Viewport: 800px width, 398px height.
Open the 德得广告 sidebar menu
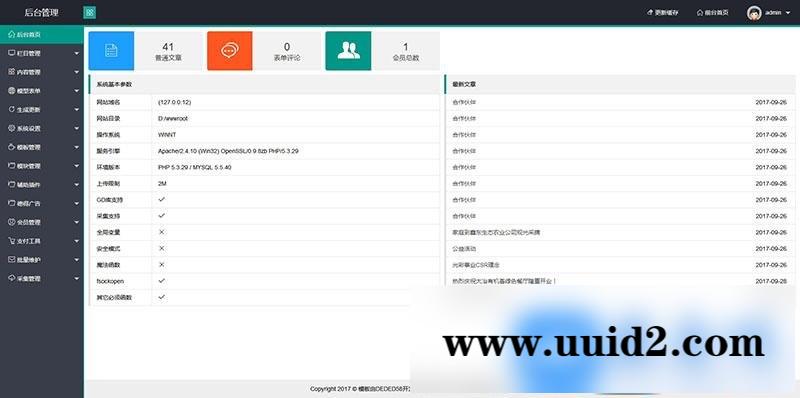[x=42, y=204]
